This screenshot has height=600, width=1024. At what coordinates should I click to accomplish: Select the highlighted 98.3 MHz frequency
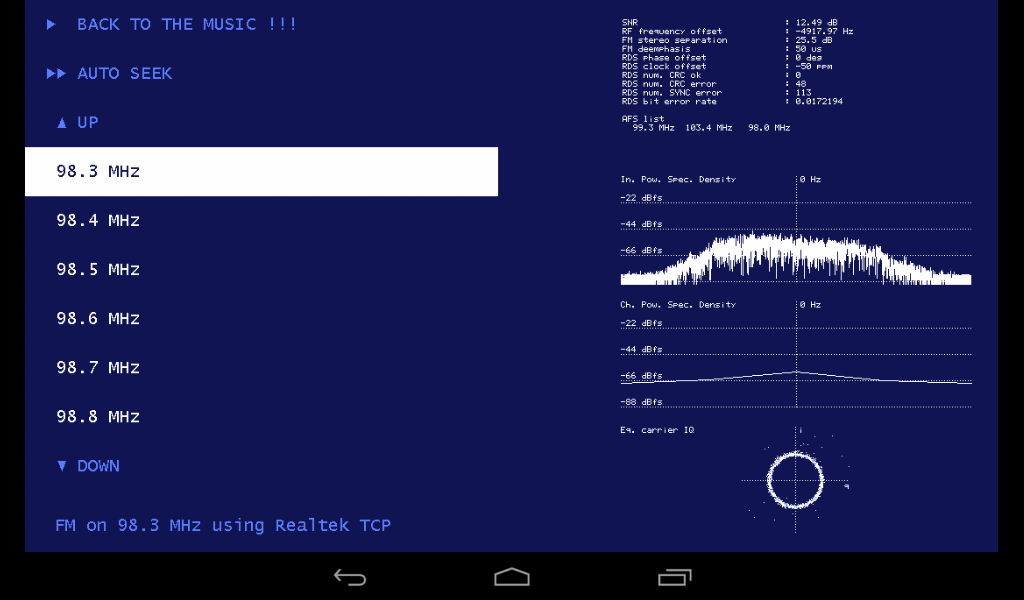[261, 171]
